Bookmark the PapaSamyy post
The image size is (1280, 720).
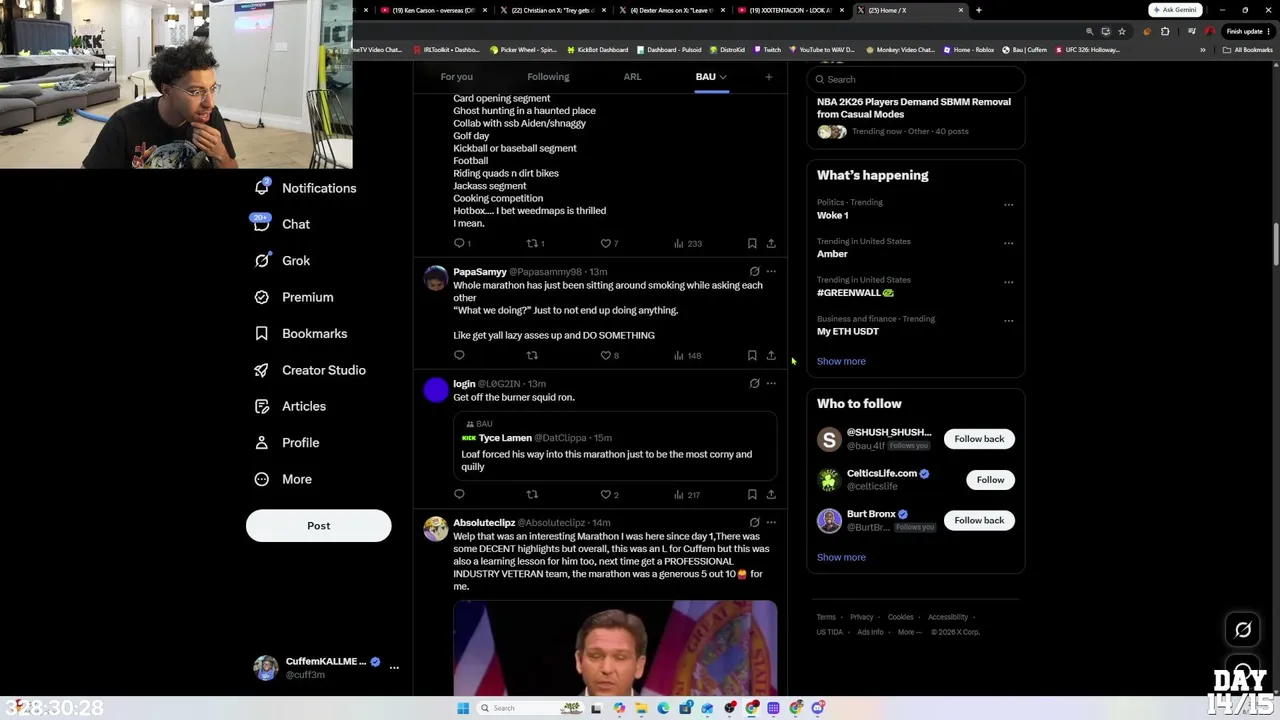pyautogui.click(x=752, y=355)
